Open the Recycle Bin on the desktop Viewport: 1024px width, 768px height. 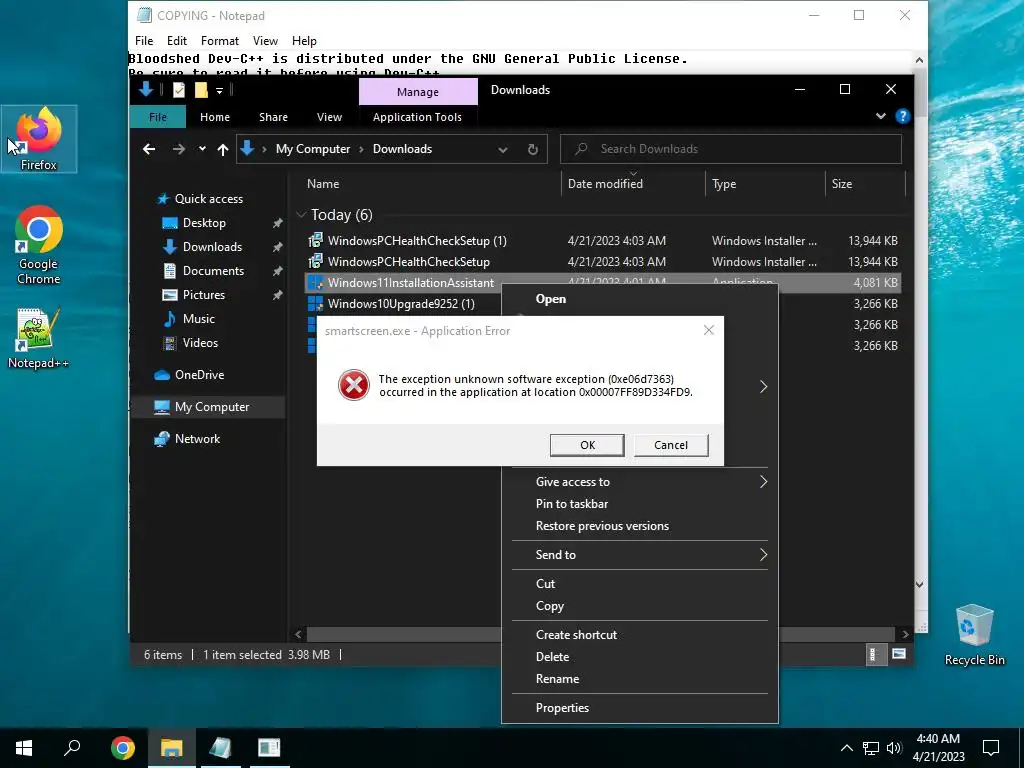click(x=974, y=635)
